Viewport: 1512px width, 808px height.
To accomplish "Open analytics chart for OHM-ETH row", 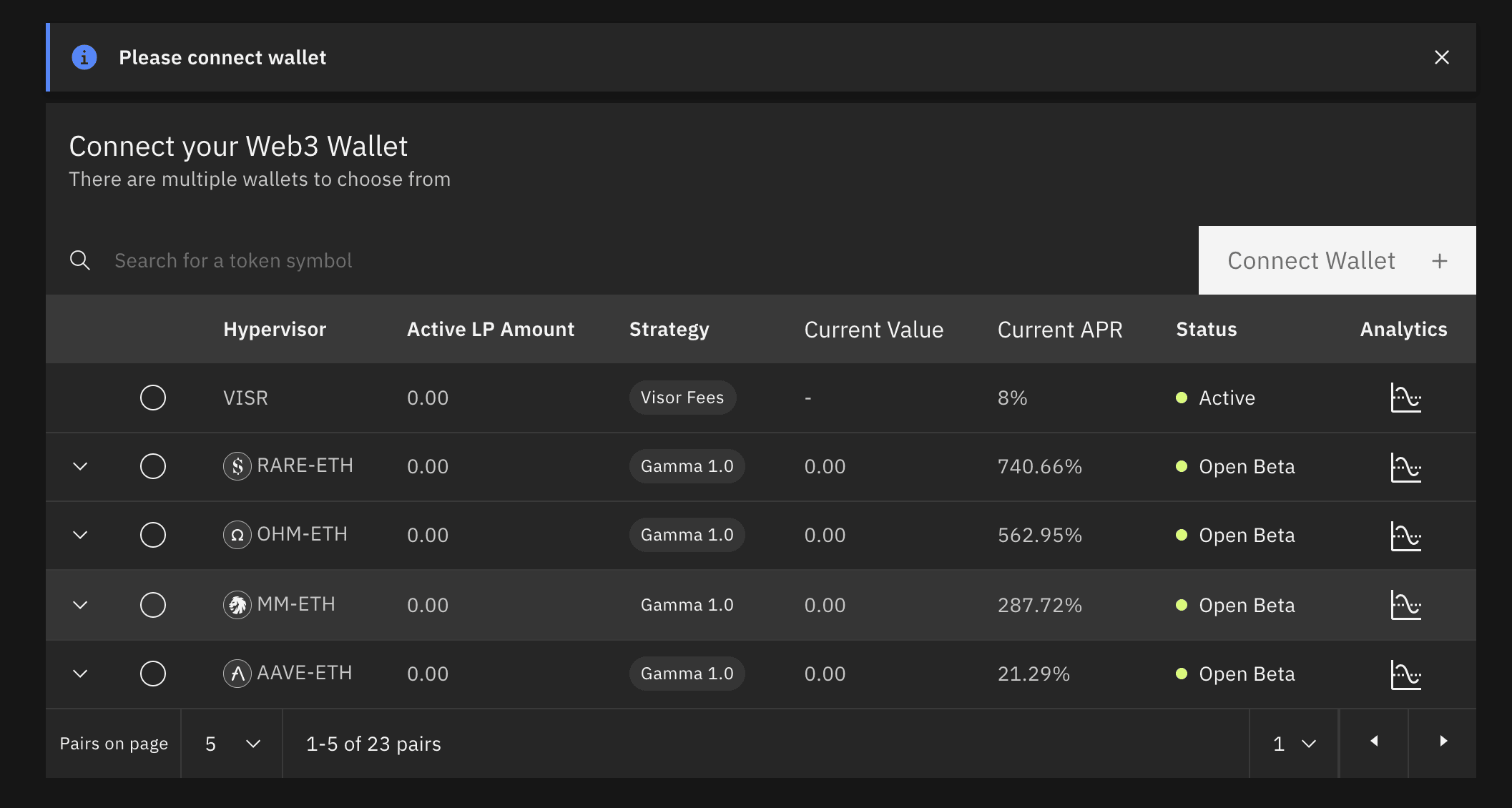I will [1405, 536].
